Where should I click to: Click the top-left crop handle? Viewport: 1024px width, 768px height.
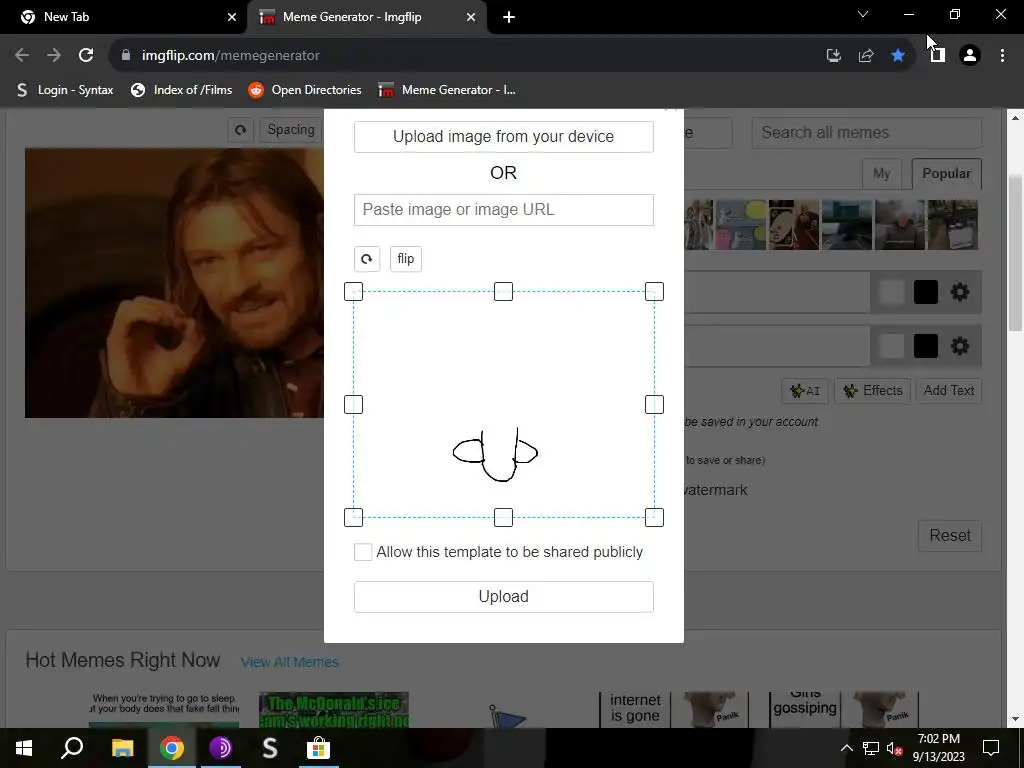pos(353,291)
